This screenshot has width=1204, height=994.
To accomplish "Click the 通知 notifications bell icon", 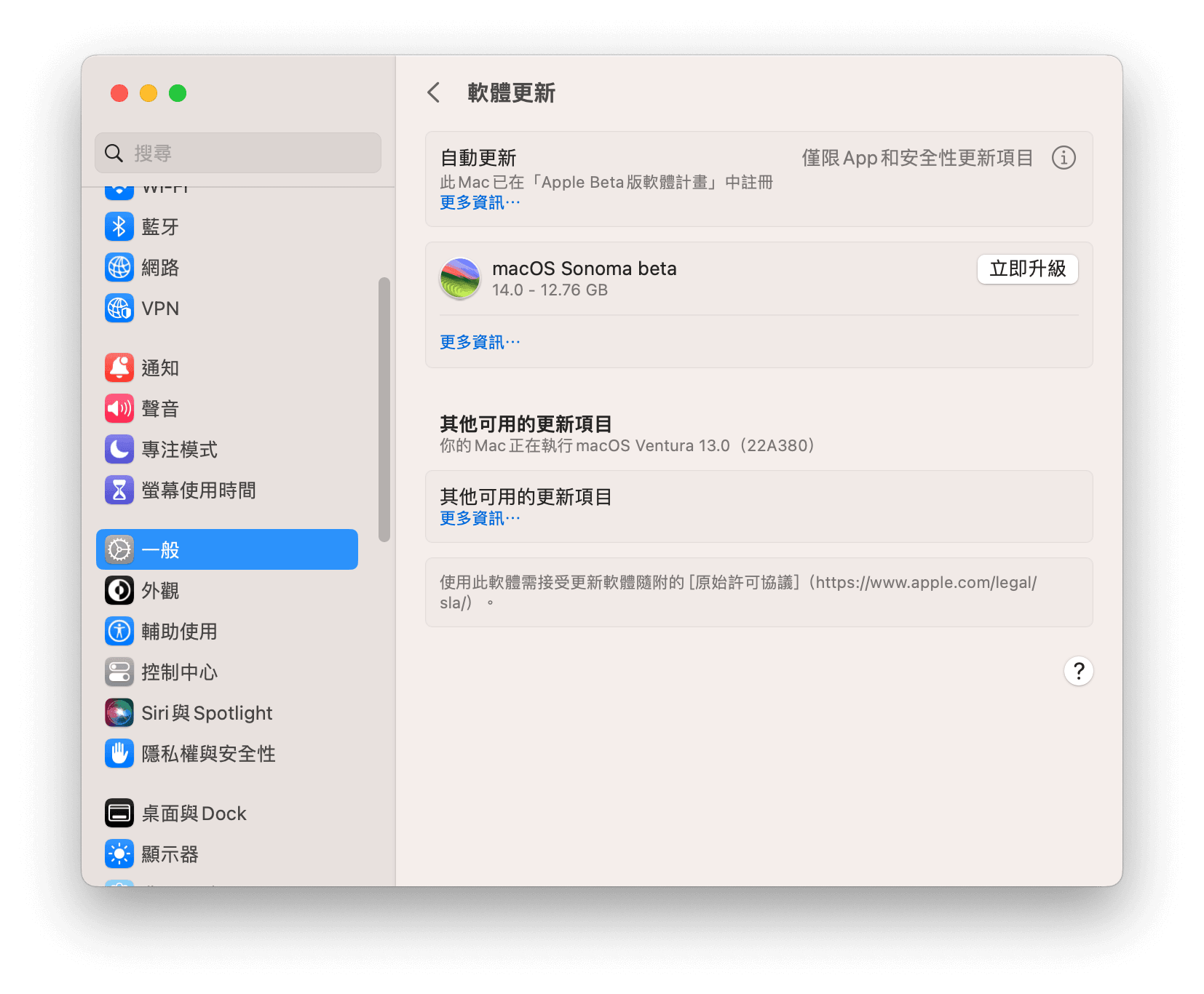I will pos(119,367).
